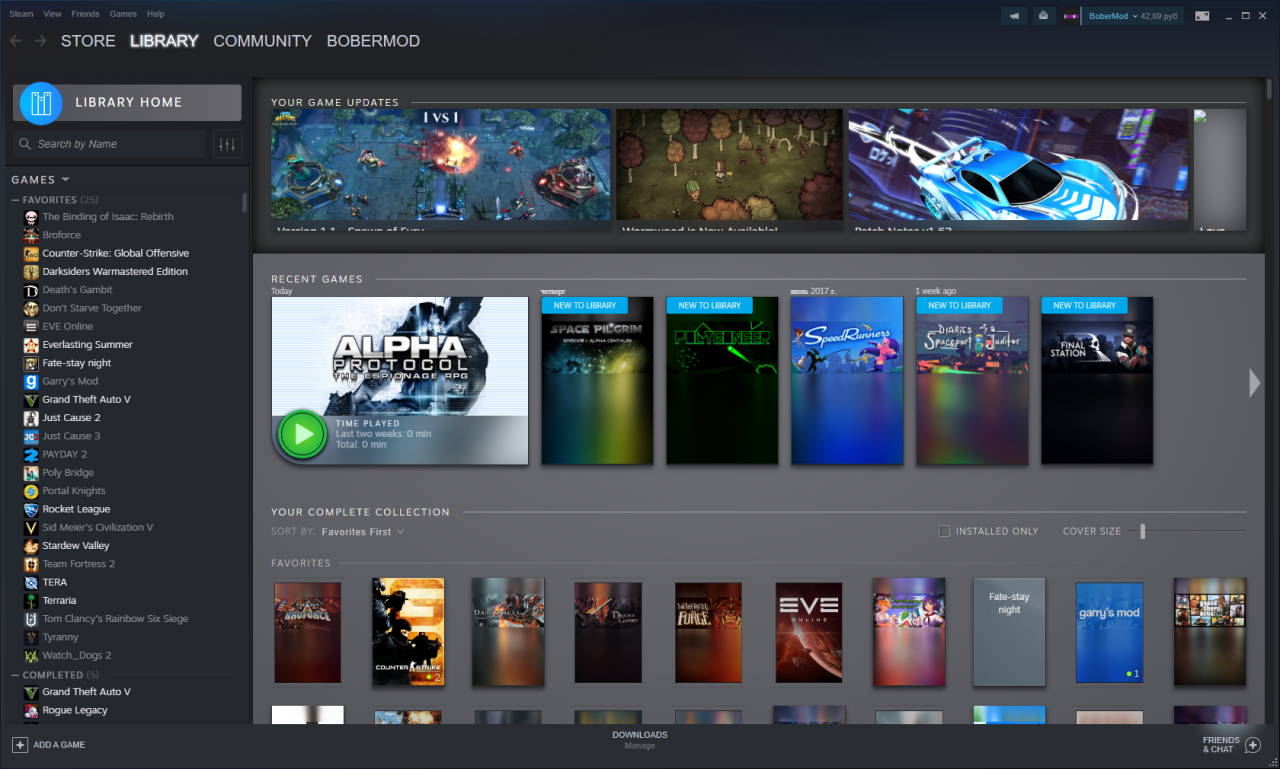Click the Add a Game label
Screen dimensions: 1280x769
click(59, 745)
